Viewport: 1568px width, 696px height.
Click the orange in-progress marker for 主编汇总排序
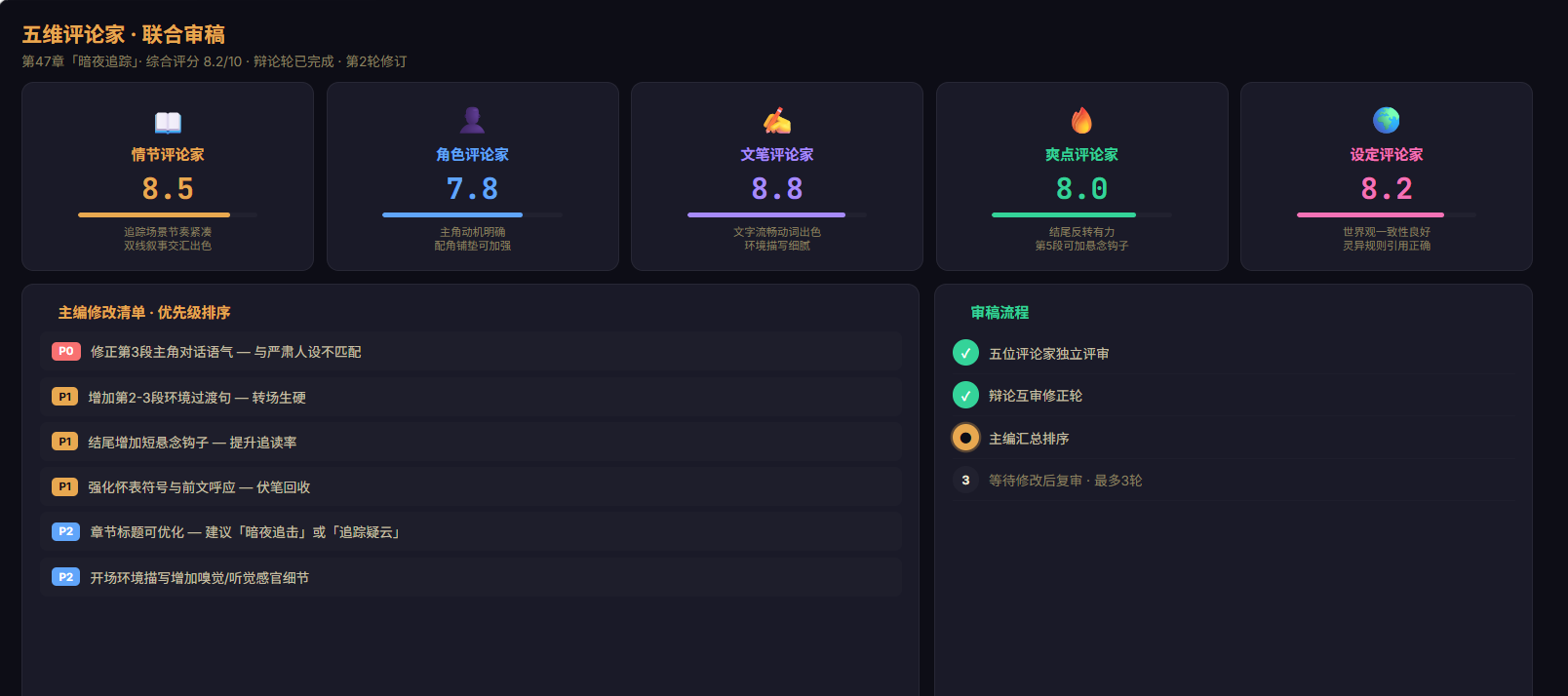[965, 438]
